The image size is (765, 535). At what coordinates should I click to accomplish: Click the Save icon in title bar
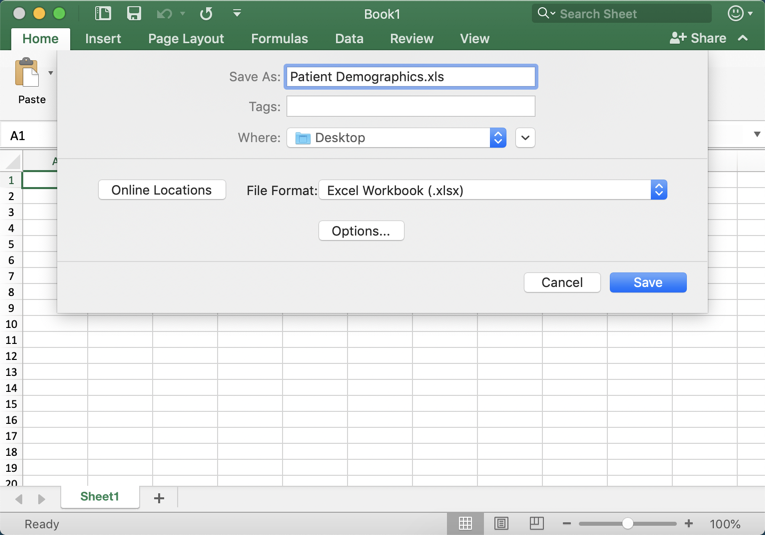tap(134, 14)
